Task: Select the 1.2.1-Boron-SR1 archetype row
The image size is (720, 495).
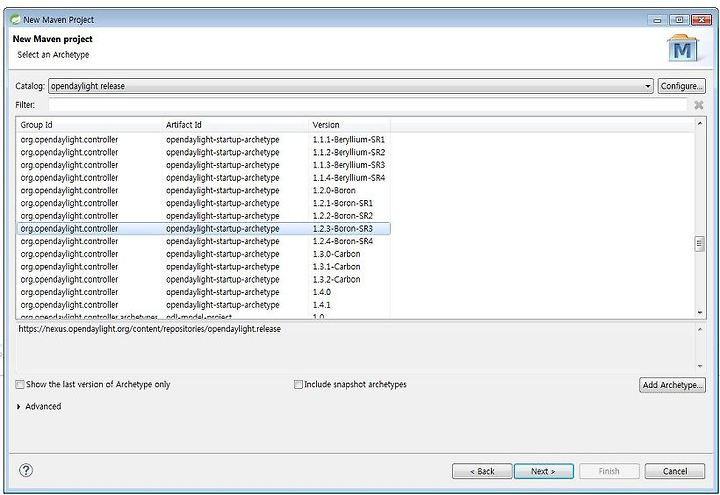Action: (203, 203)
